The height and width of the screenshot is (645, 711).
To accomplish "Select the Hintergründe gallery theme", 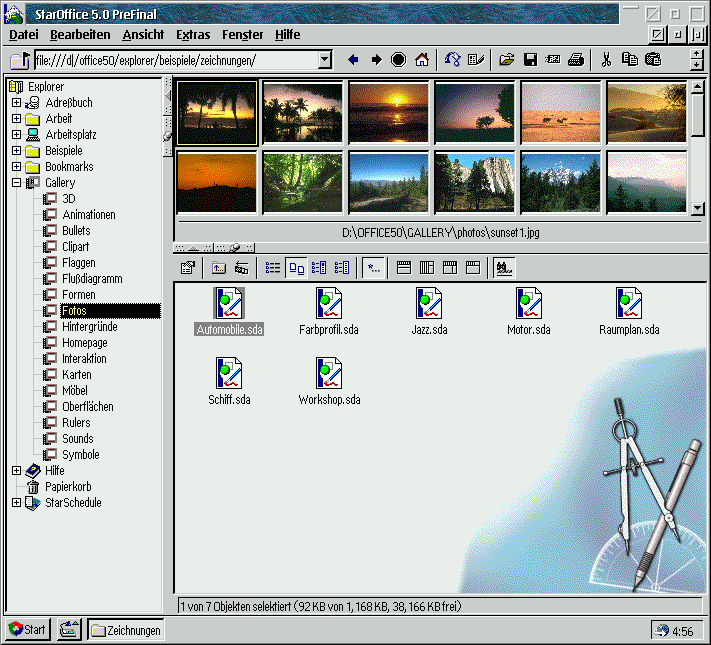I will tap(90, 327).
